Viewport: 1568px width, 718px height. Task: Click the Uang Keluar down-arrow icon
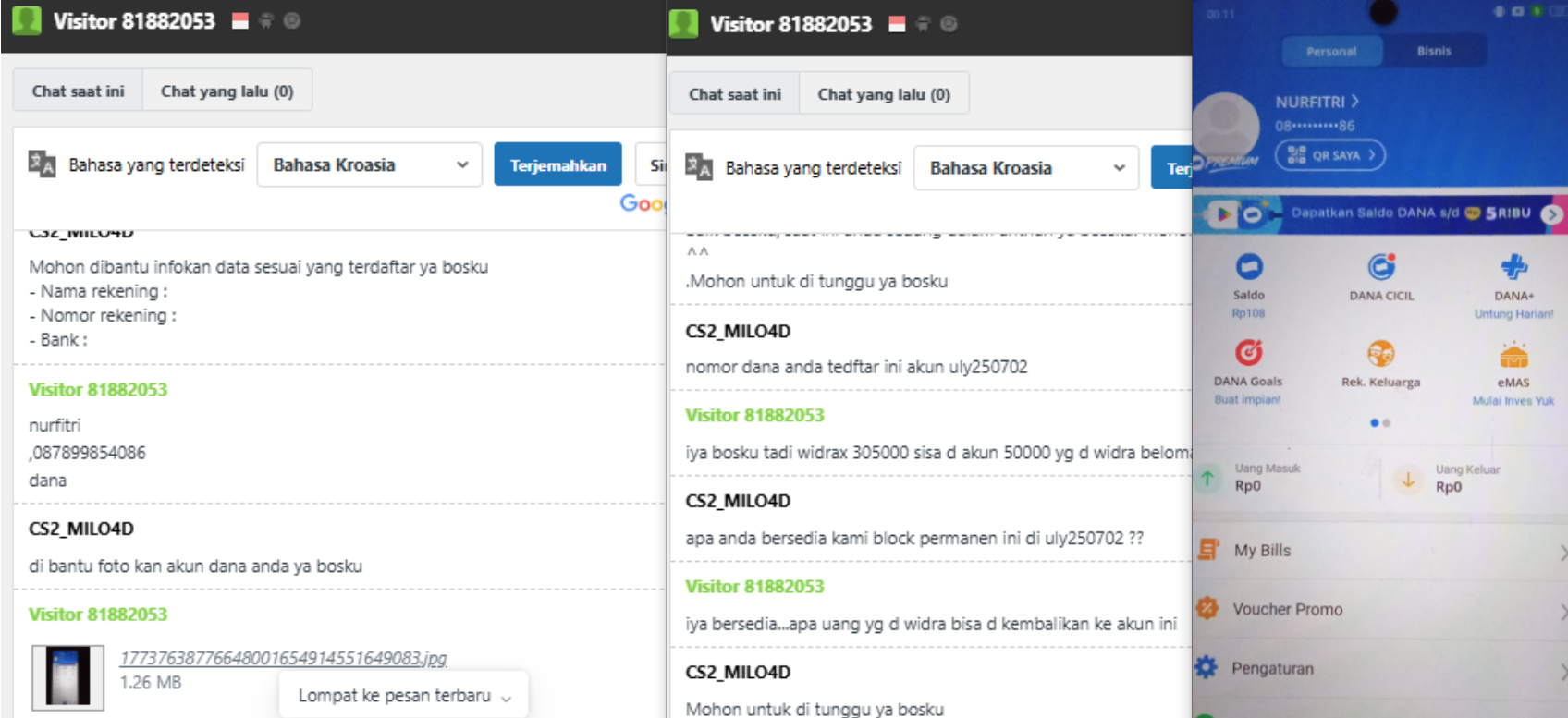pyautogui.click(x=1408, y=480)
